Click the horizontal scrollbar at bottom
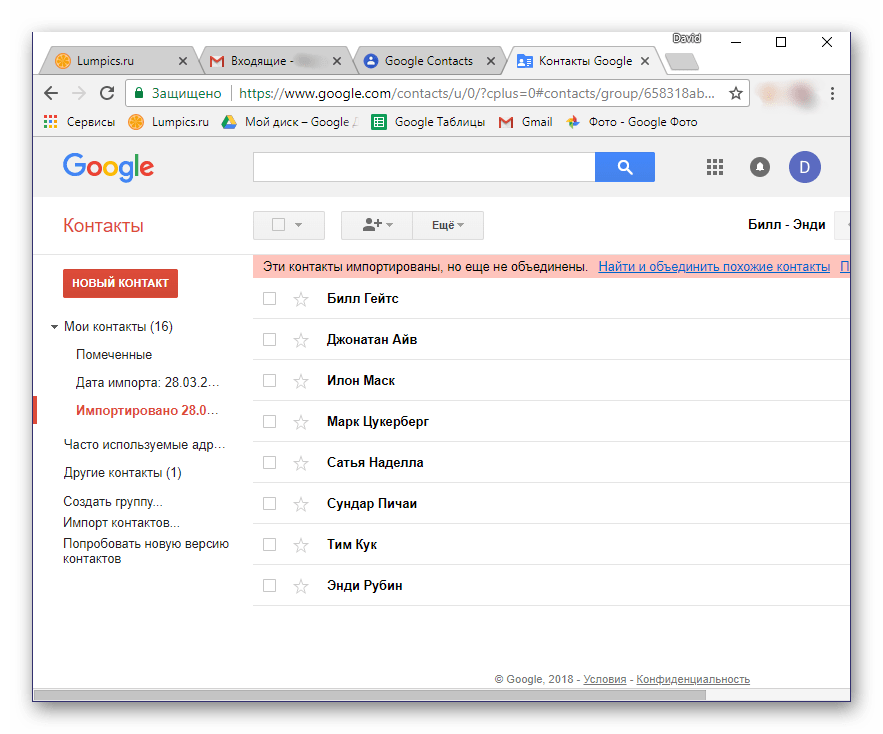This screenshot has height=734, width=883. [x=370, y=695]
